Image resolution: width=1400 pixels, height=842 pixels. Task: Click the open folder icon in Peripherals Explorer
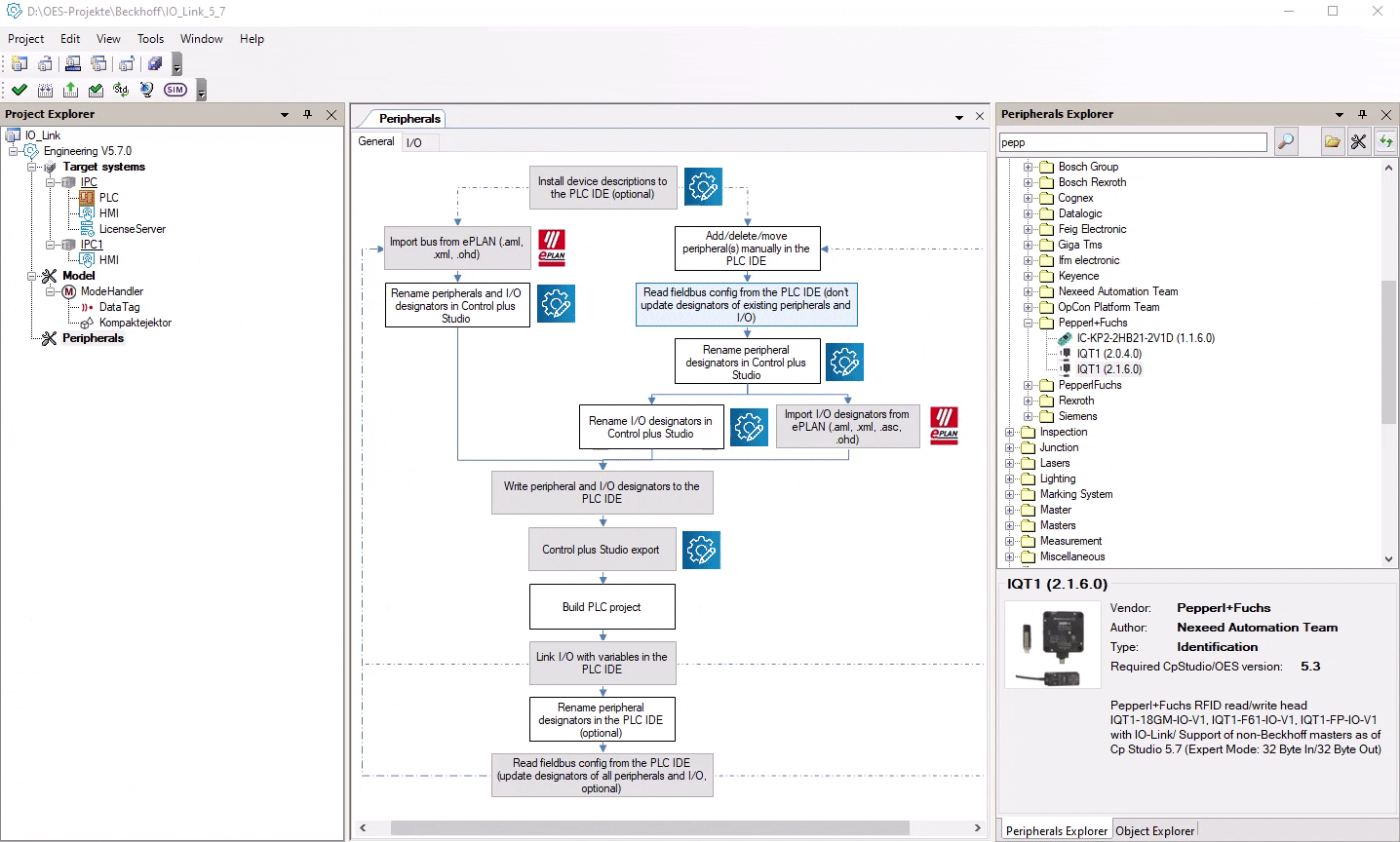1332,142
